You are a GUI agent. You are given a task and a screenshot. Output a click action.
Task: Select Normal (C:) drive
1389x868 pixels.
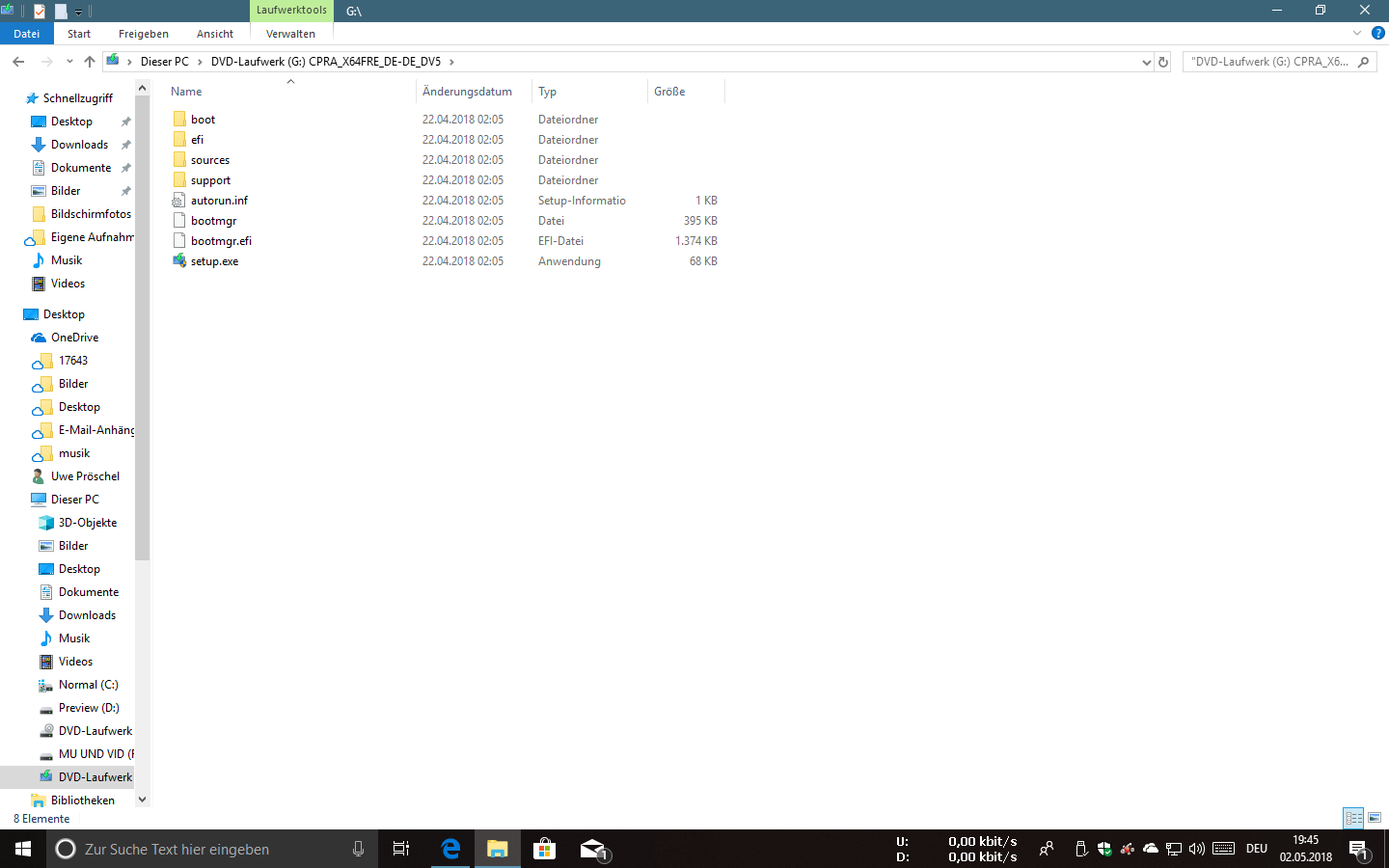88,685
